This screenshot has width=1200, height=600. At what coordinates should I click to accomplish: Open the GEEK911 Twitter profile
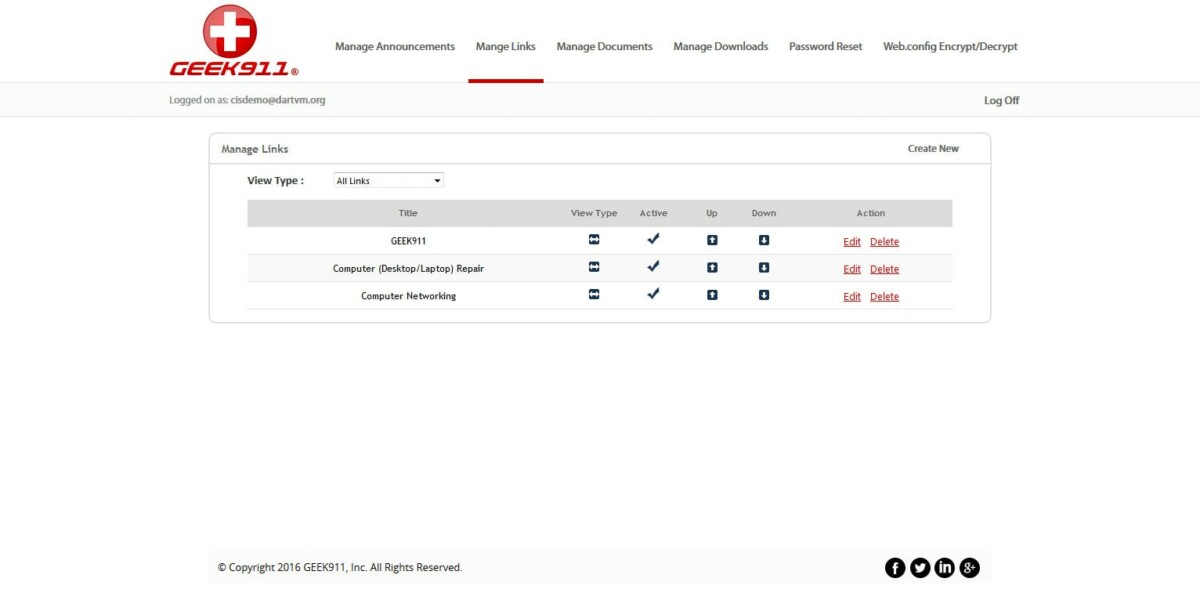920,567
